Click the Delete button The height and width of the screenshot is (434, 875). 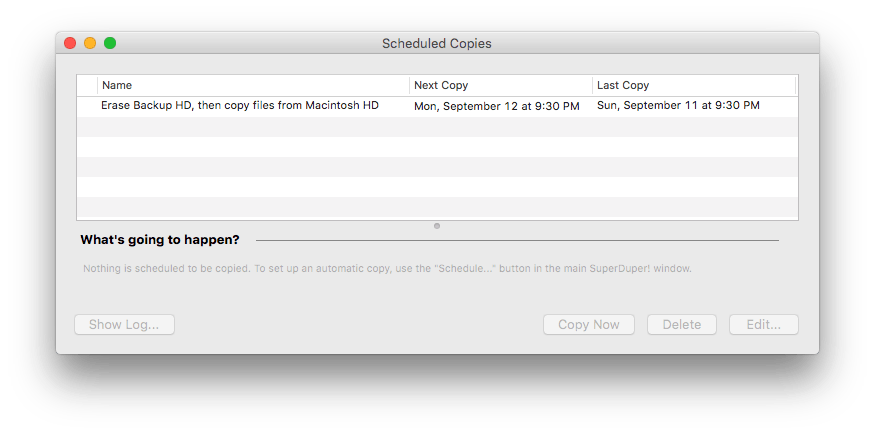[682, 325]
